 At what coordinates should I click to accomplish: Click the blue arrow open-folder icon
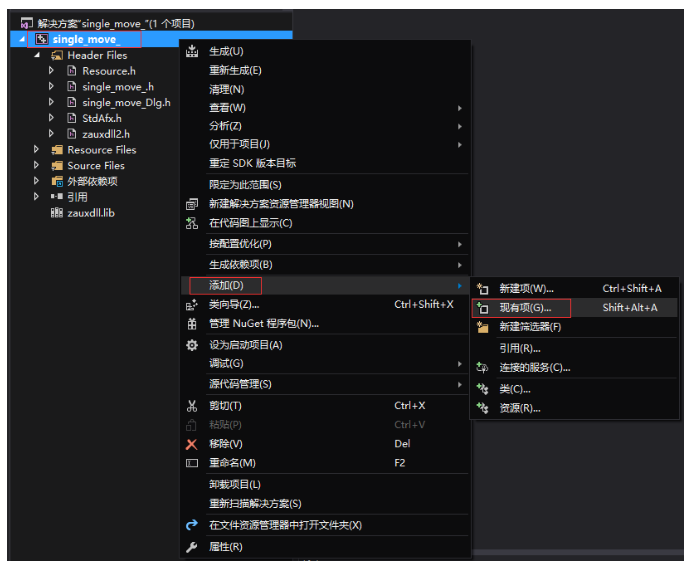[x=192, y=525]
